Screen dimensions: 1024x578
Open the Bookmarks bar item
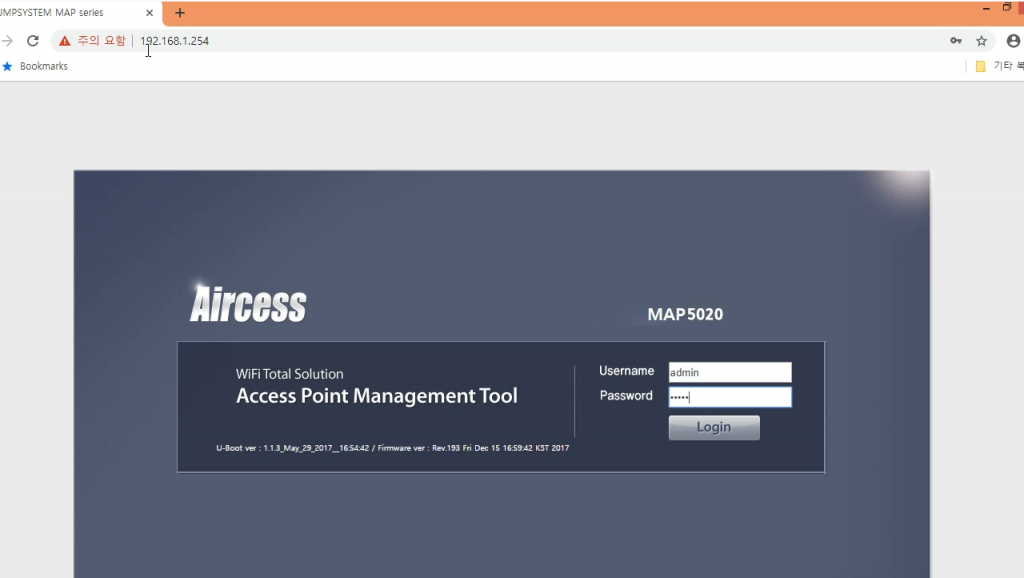tap(35, 66)
